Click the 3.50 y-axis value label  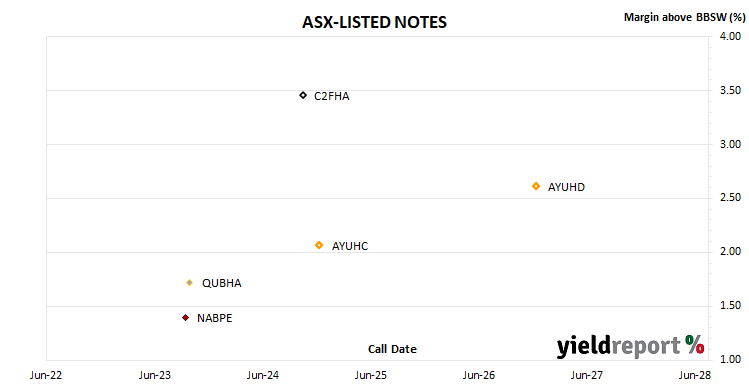730,90
